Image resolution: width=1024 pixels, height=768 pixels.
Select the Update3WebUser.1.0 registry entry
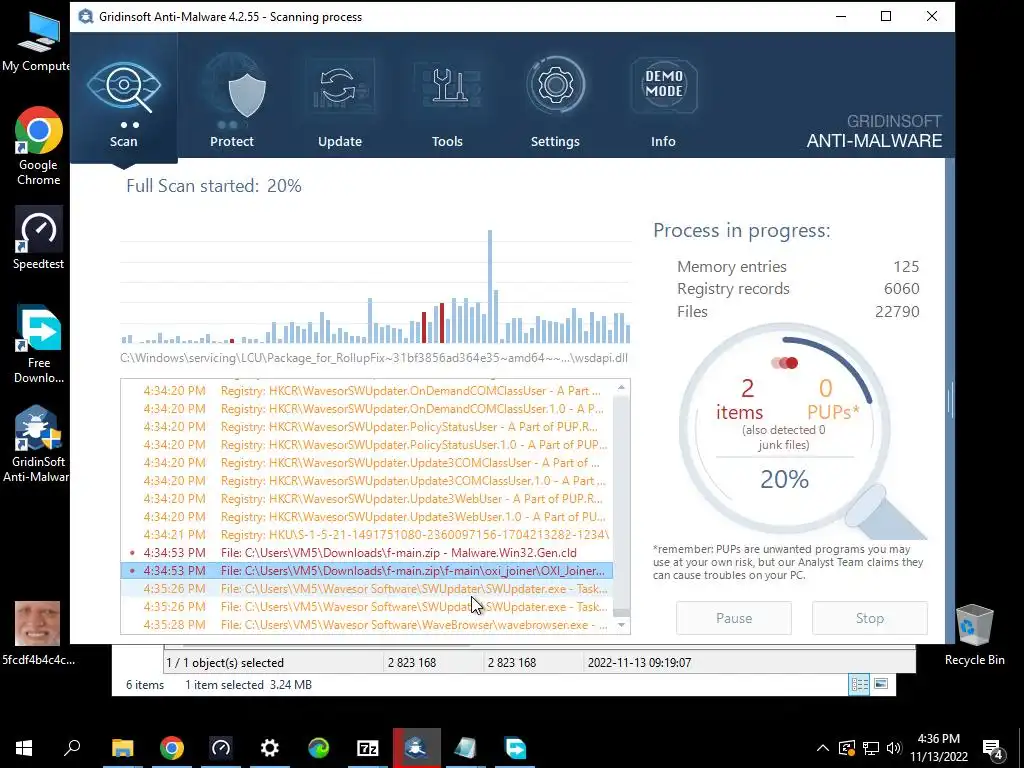tap(367, 517)
